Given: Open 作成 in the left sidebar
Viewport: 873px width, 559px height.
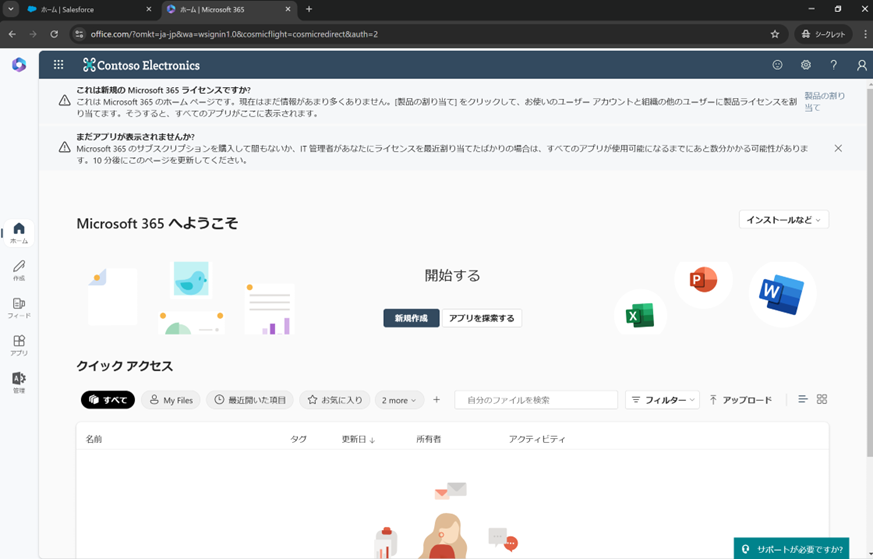Looking at the screenshot, I should 19,270.
